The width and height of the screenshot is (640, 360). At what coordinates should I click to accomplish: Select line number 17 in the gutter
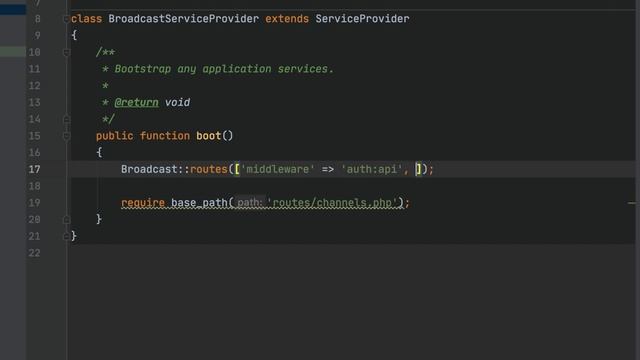tap(35, 169)
